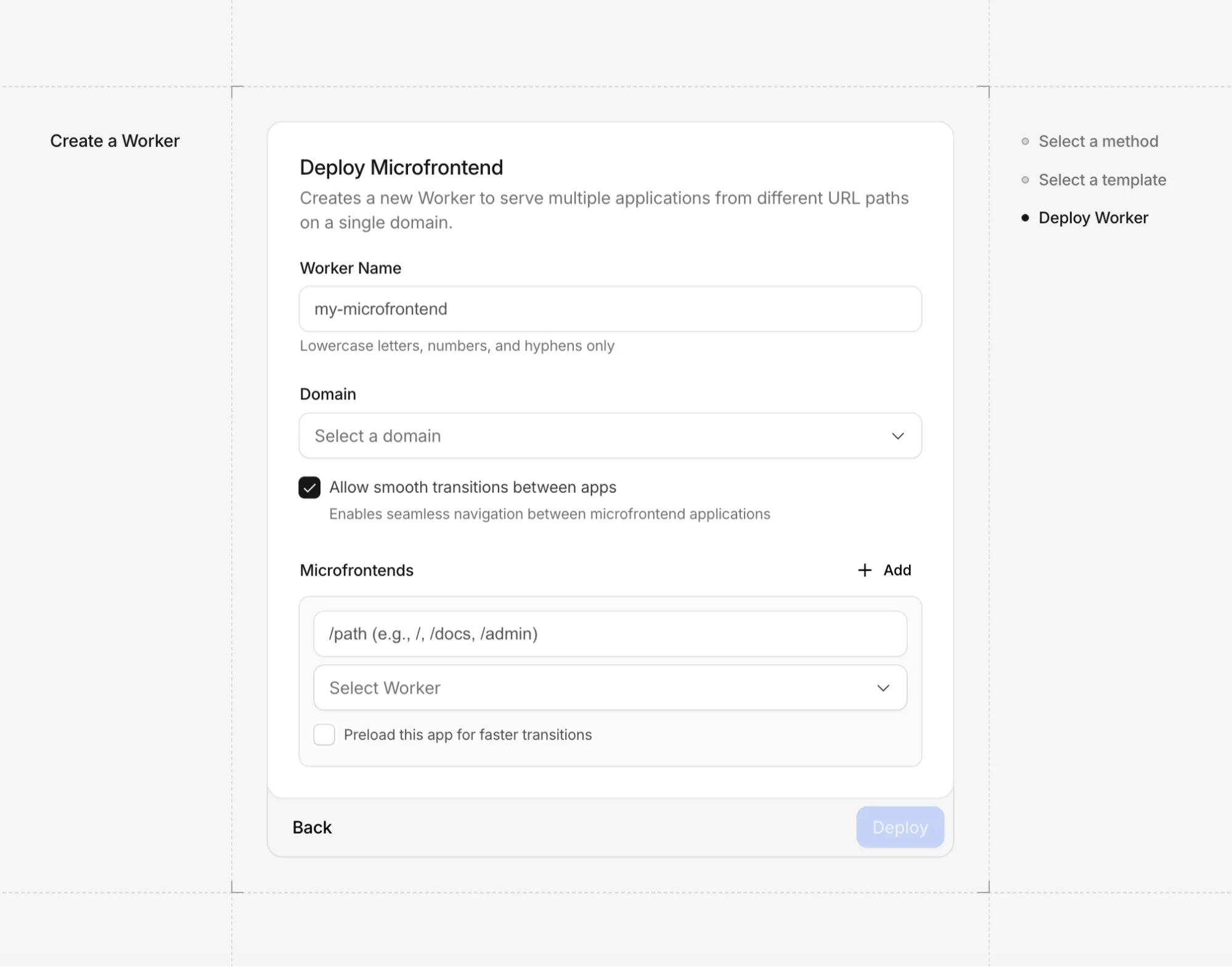Open the Select Worker dropdown

coord(610,687)
